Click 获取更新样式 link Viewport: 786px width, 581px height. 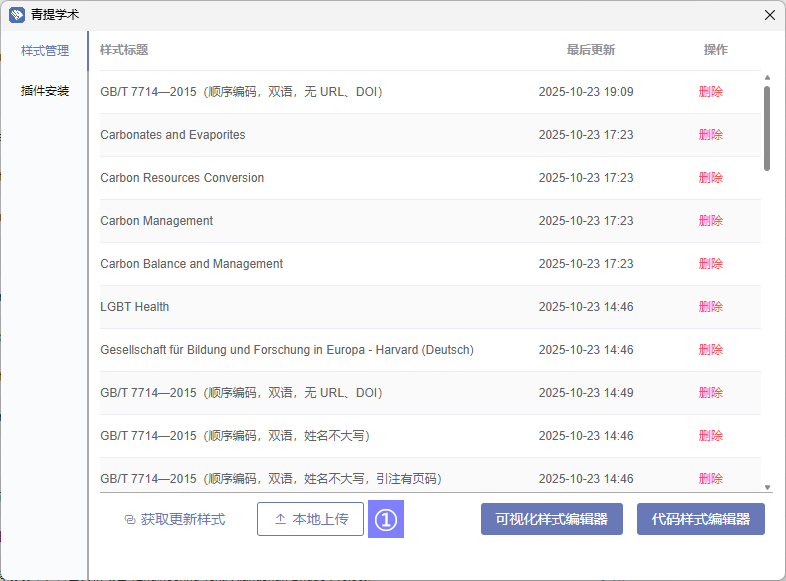tap(174, 520)
